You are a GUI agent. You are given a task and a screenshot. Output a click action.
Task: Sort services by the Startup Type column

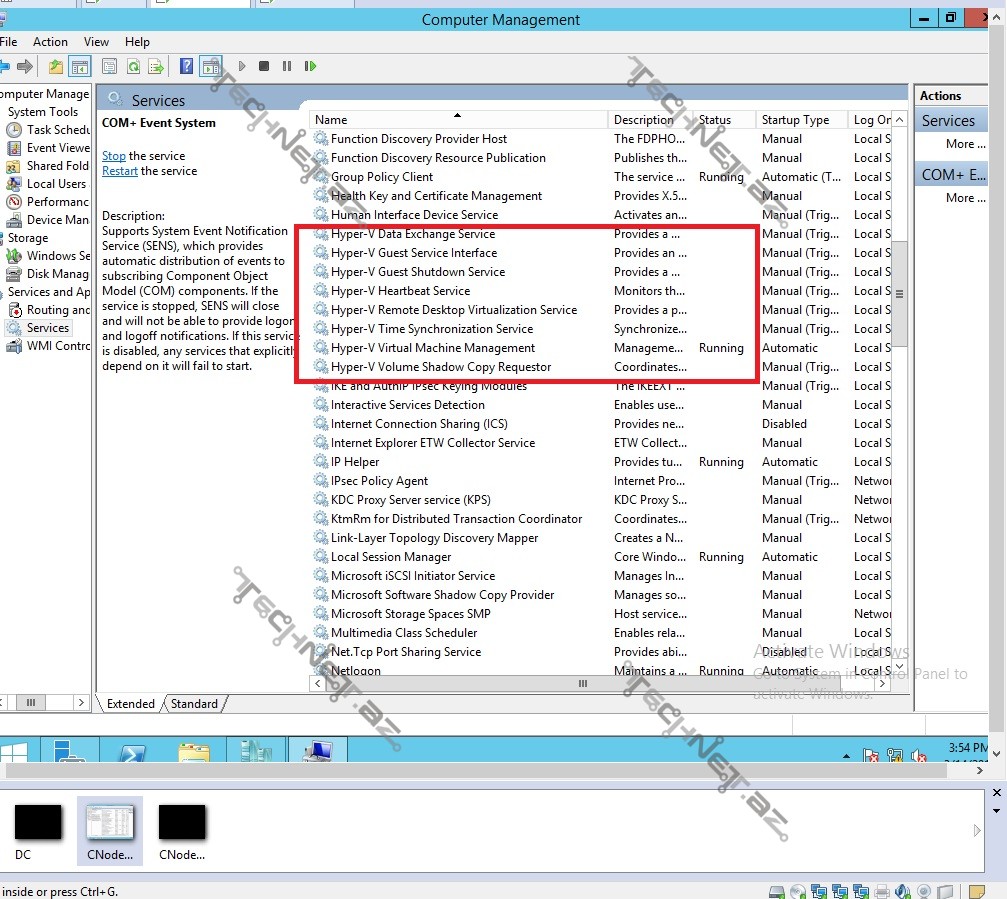pos(795,120)
